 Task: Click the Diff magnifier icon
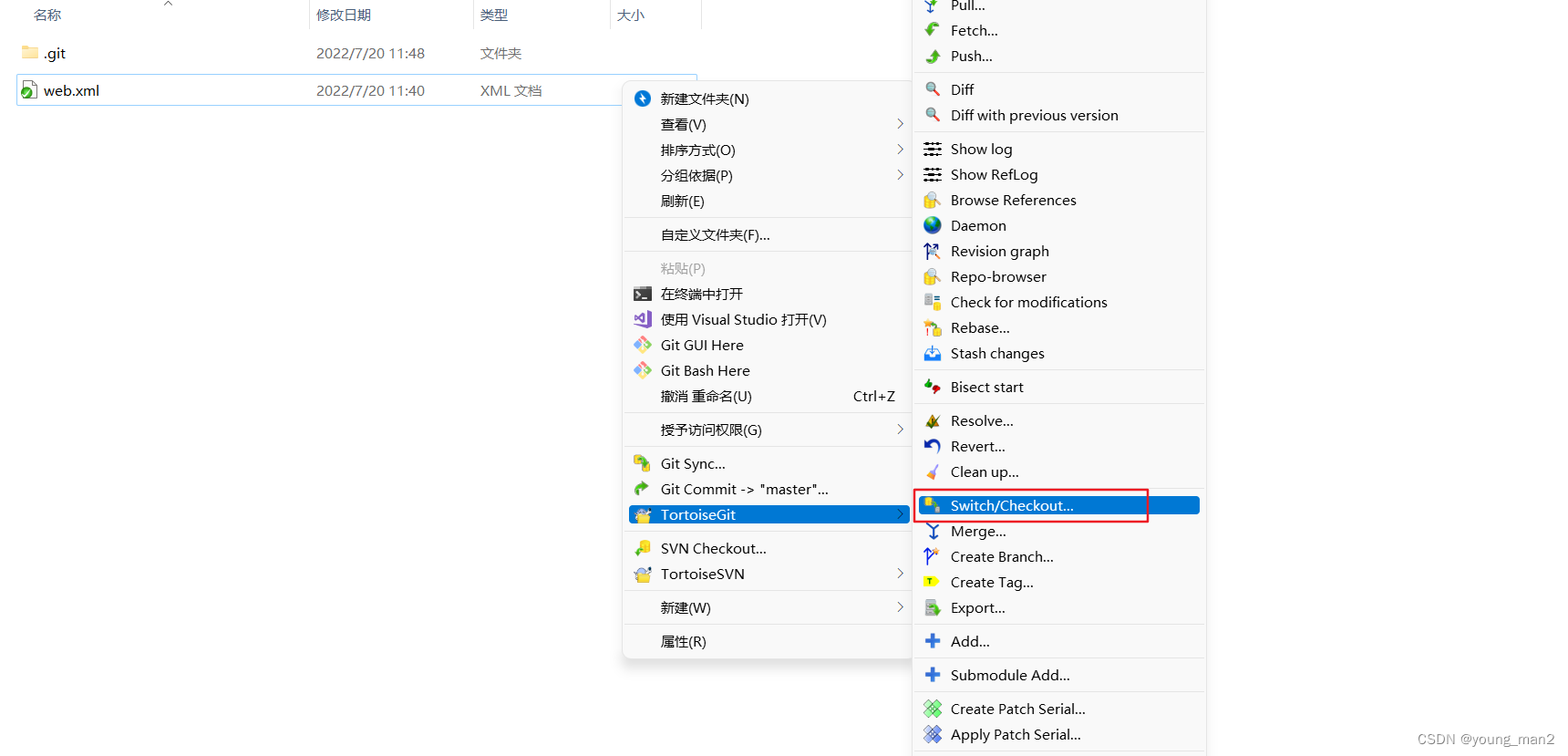pyautogui.click(x=933, y=89)
